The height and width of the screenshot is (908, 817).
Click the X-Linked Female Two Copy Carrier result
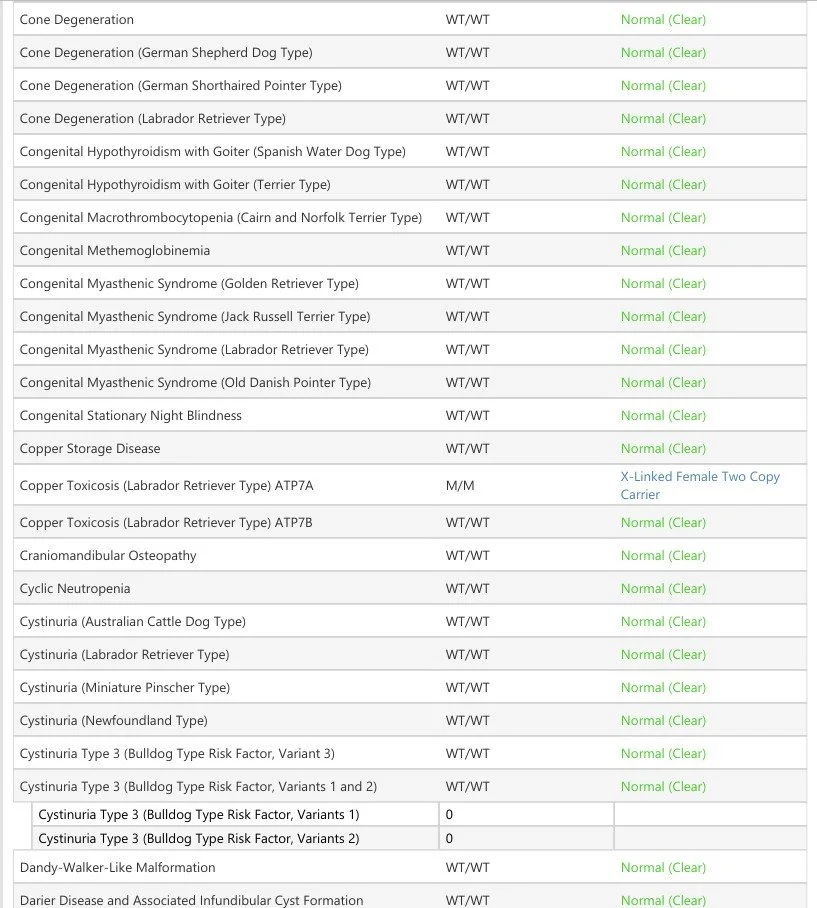click(700, 485)
